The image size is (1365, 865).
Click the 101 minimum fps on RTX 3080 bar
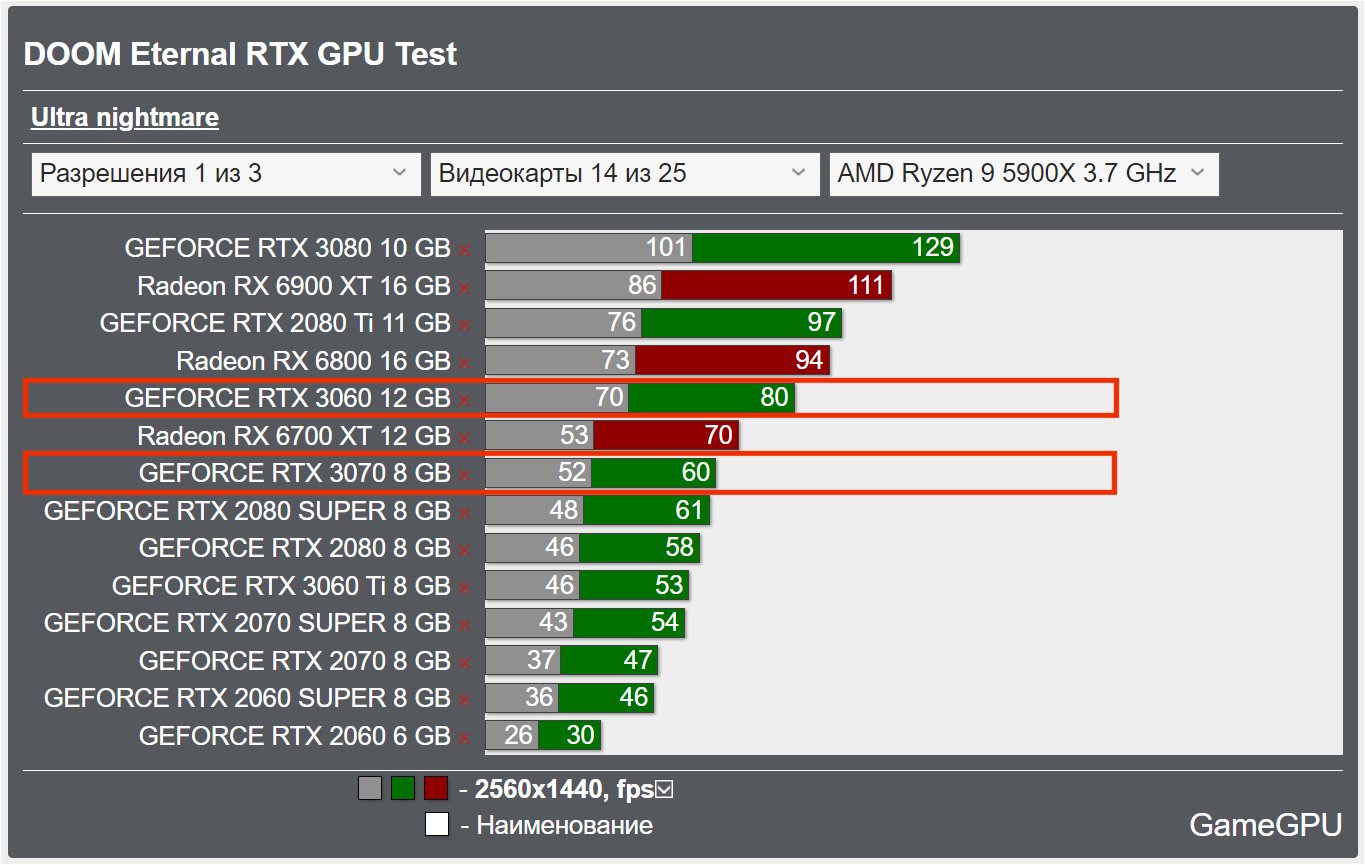[667, 247]
